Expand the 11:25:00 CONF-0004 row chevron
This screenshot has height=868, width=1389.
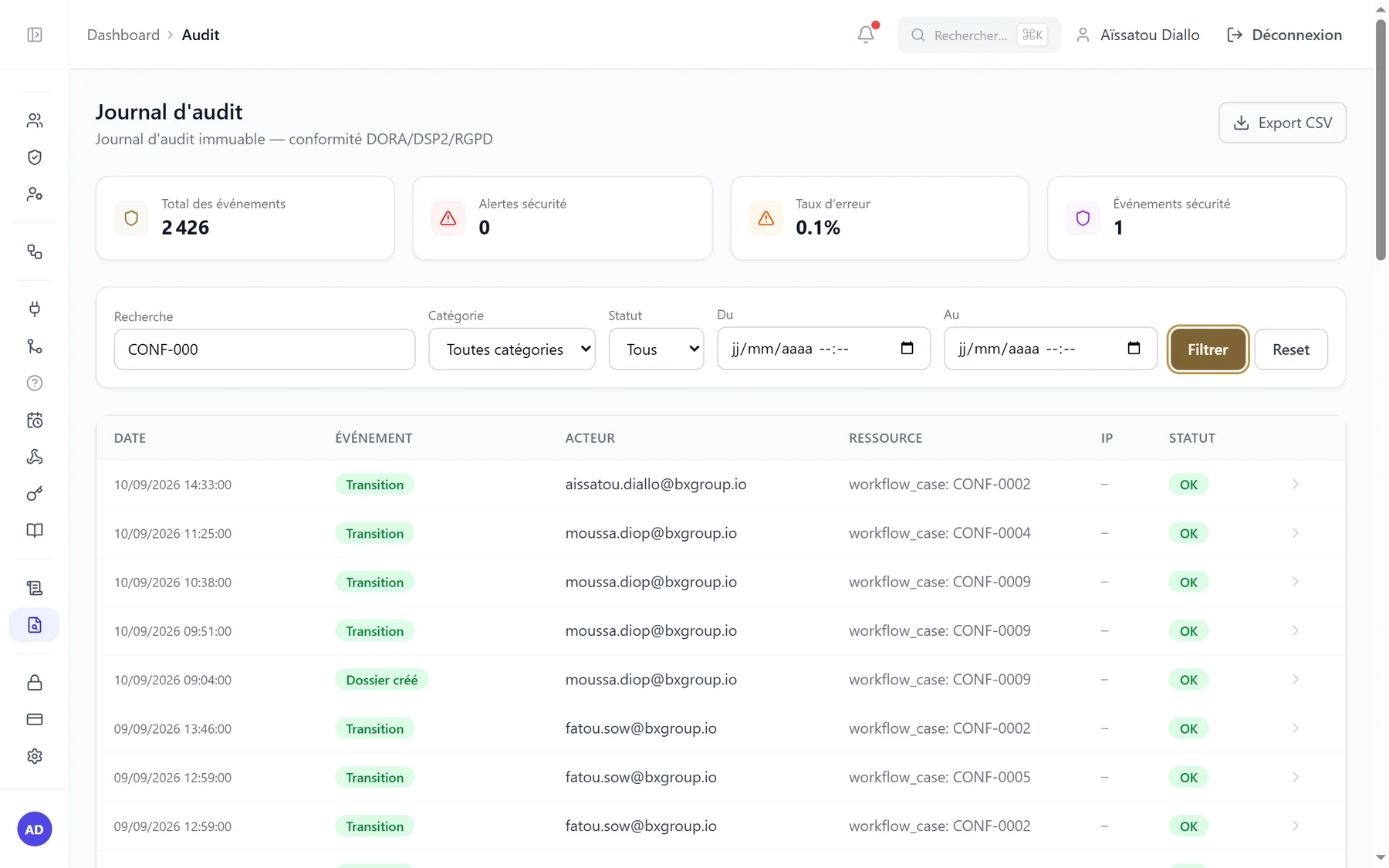tap(1296, 533)
